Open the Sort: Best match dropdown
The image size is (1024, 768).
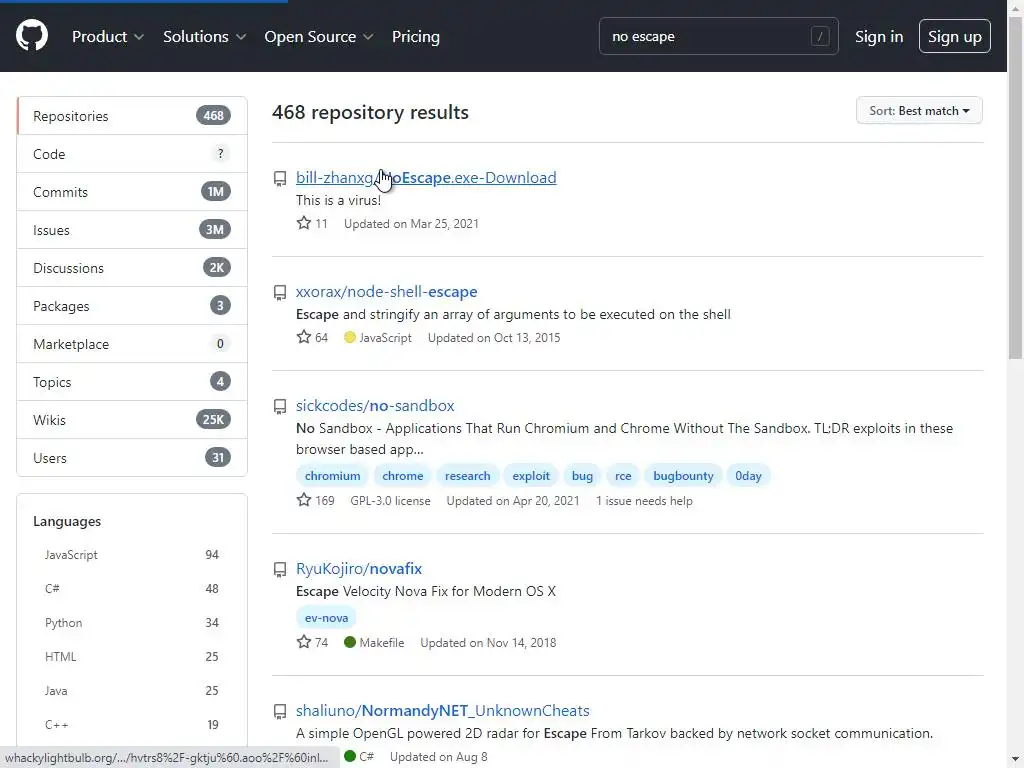tap(919, 111)
